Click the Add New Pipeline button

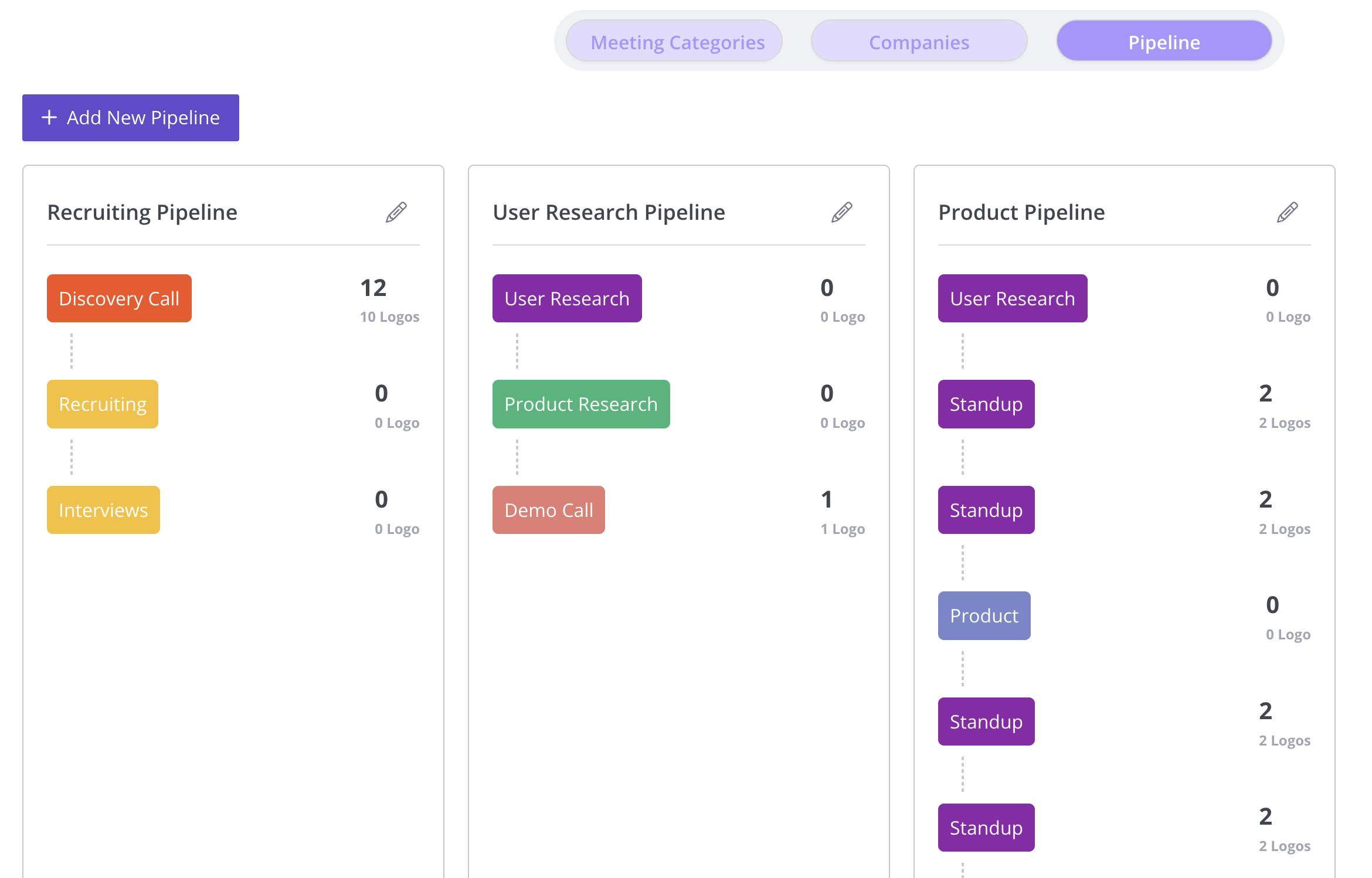131,118
